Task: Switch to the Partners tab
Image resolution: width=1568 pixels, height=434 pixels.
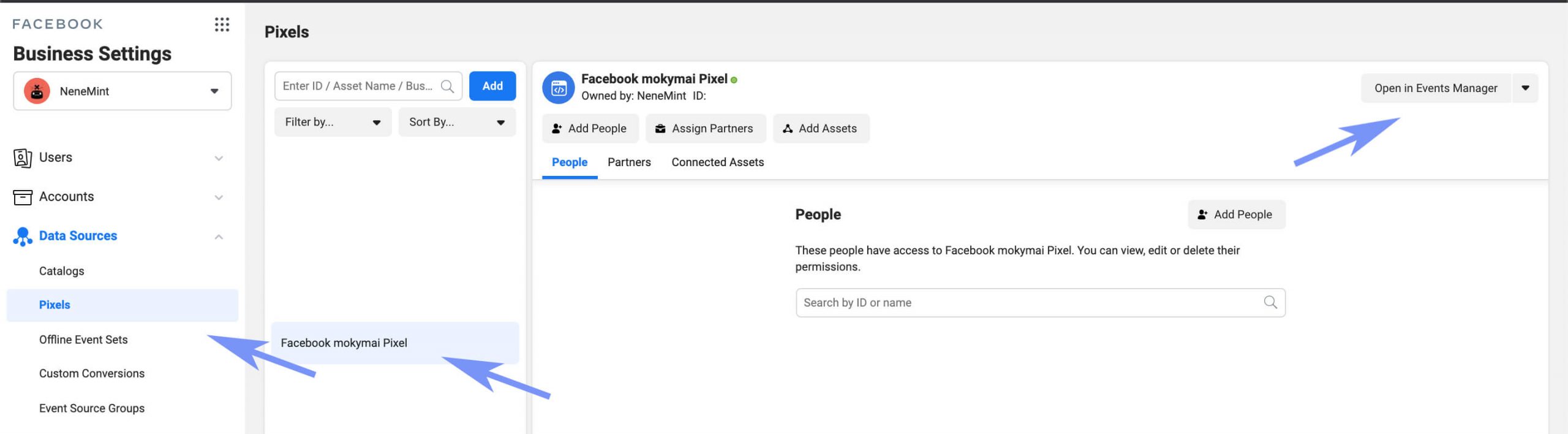Action: click(x=629, y=162)
